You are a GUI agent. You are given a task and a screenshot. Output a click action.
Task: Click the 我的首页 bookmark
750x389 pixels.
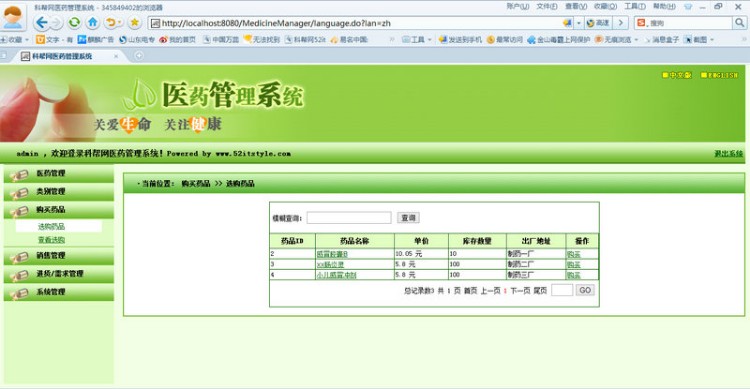(x=177, y=40)
